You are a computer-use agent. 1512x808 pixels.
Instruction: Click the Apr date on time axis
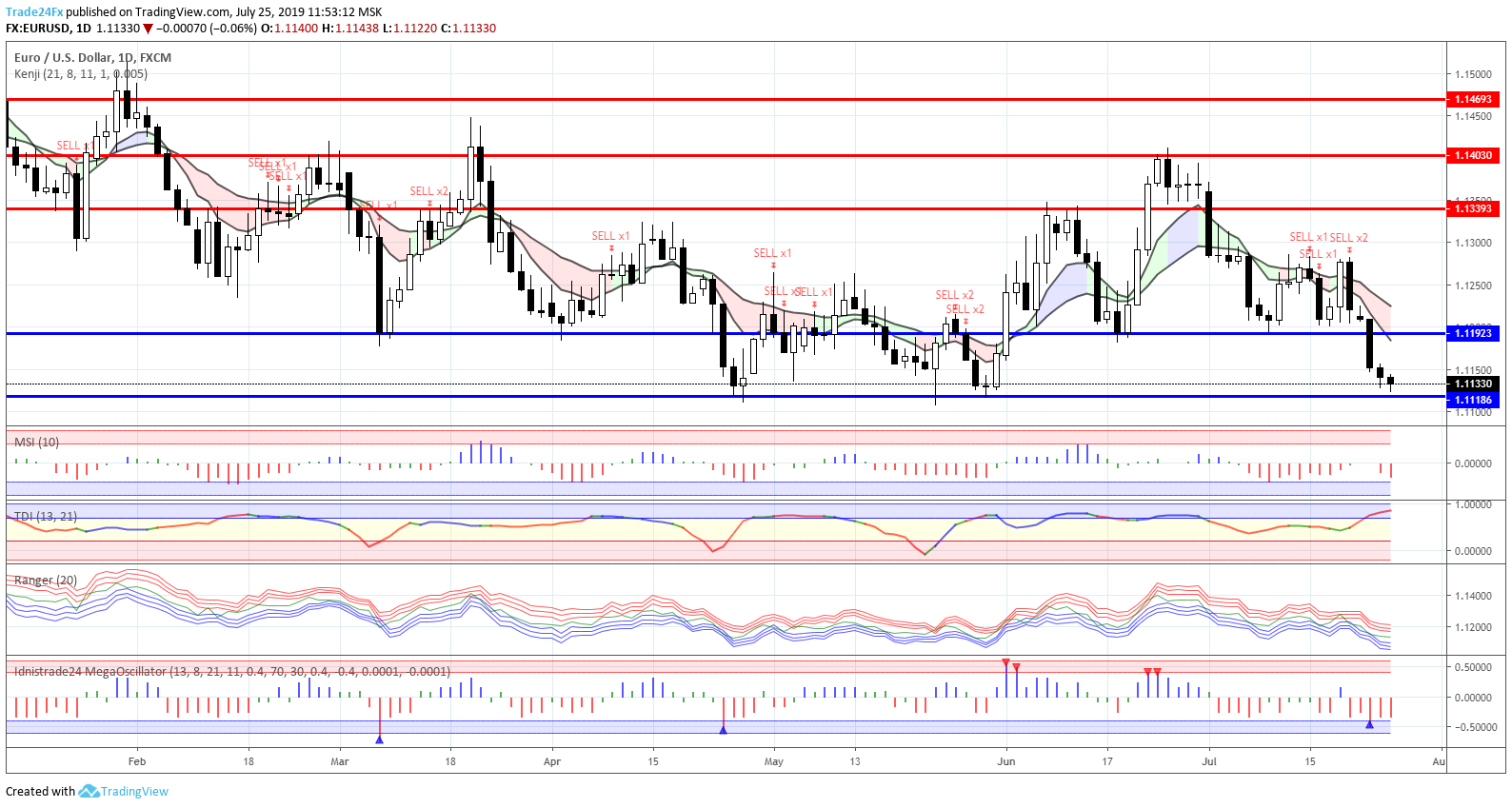(552, 761)
